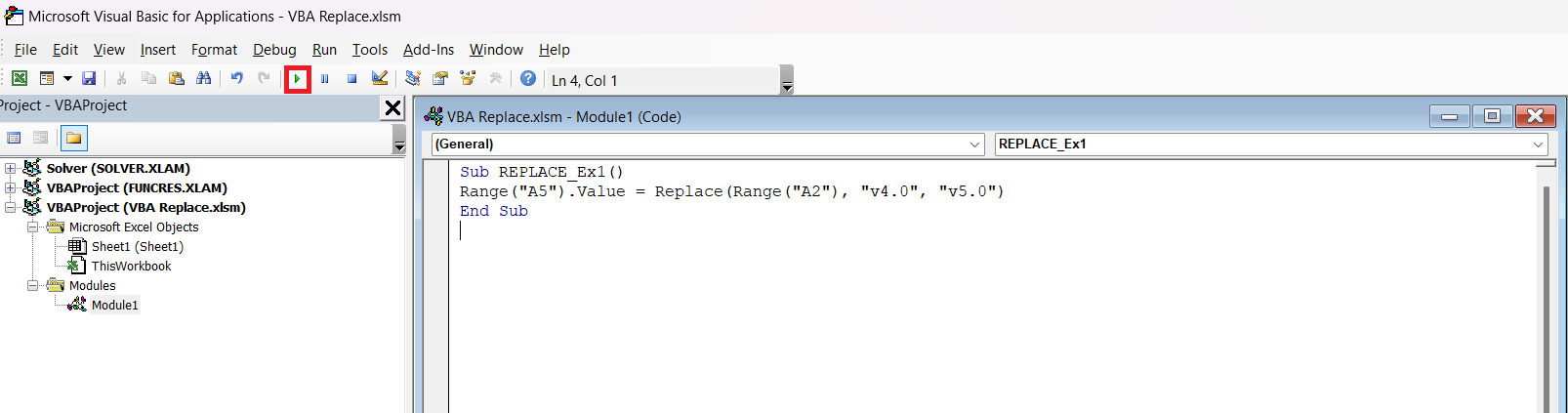Click the Break pause icon

[325, 79]
